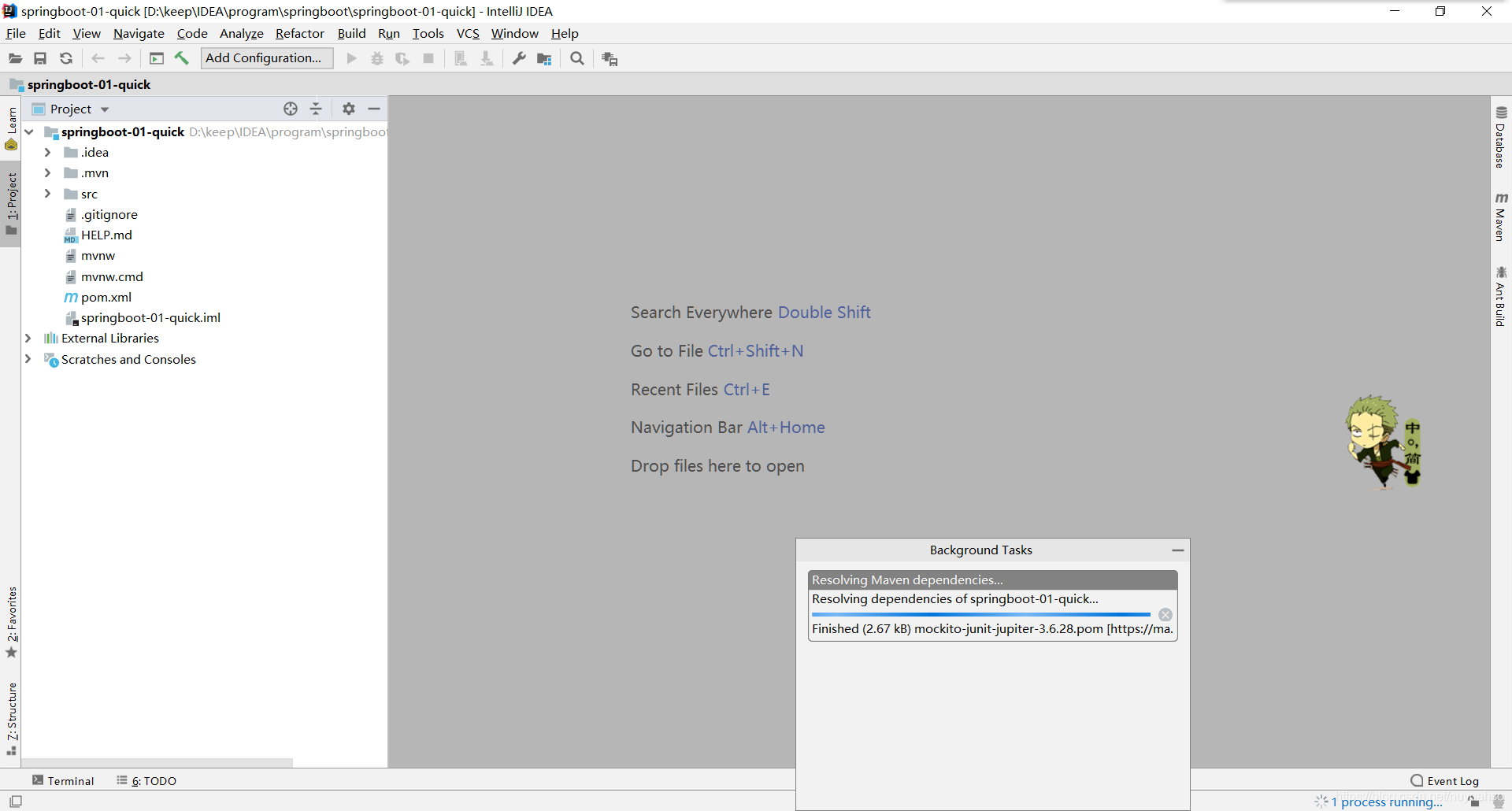Collapse the springboot-01-quick root node

coord(29,131)
